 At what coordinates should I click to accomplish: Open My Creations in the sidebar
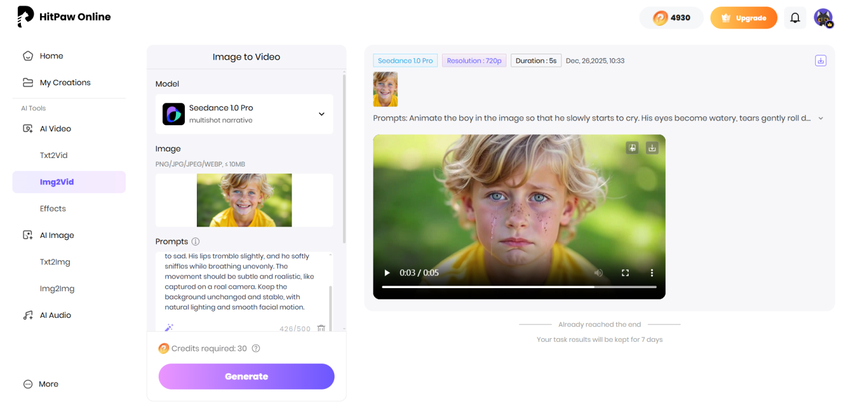pos(64,82)
